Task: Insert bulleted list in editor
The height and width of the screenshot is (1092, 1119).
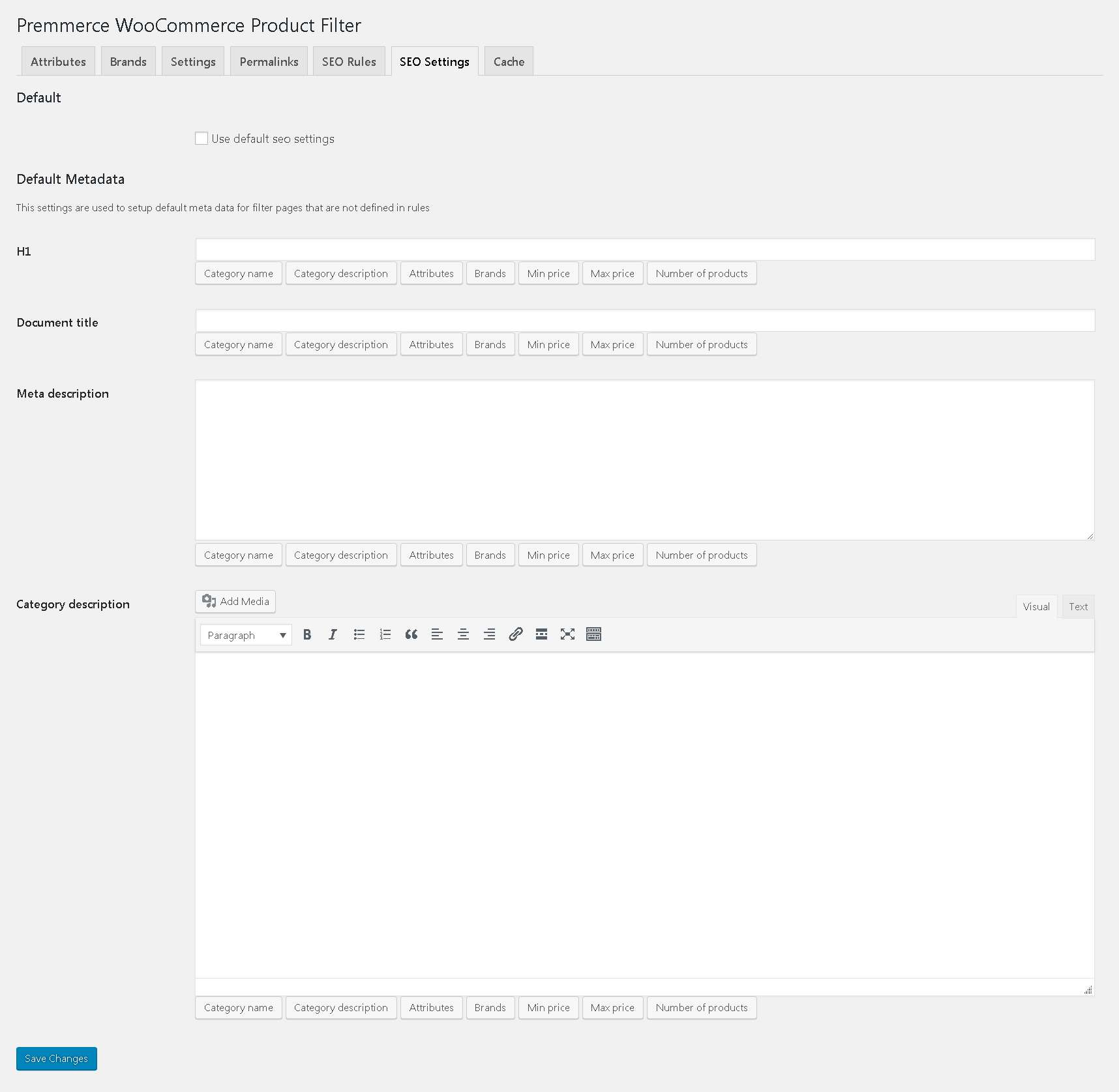Action: (x=359, y=634)
